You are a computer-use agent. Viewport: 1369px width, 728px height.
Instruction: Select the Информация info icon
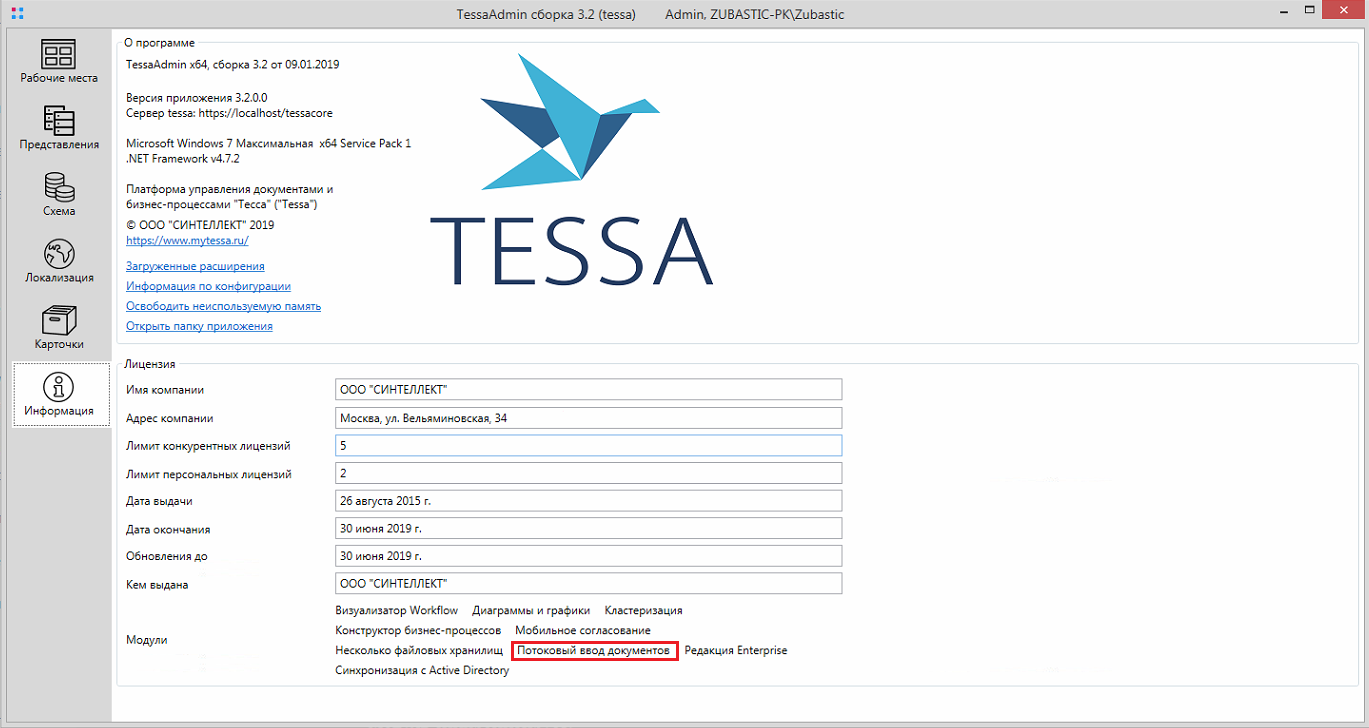[60, 387]
